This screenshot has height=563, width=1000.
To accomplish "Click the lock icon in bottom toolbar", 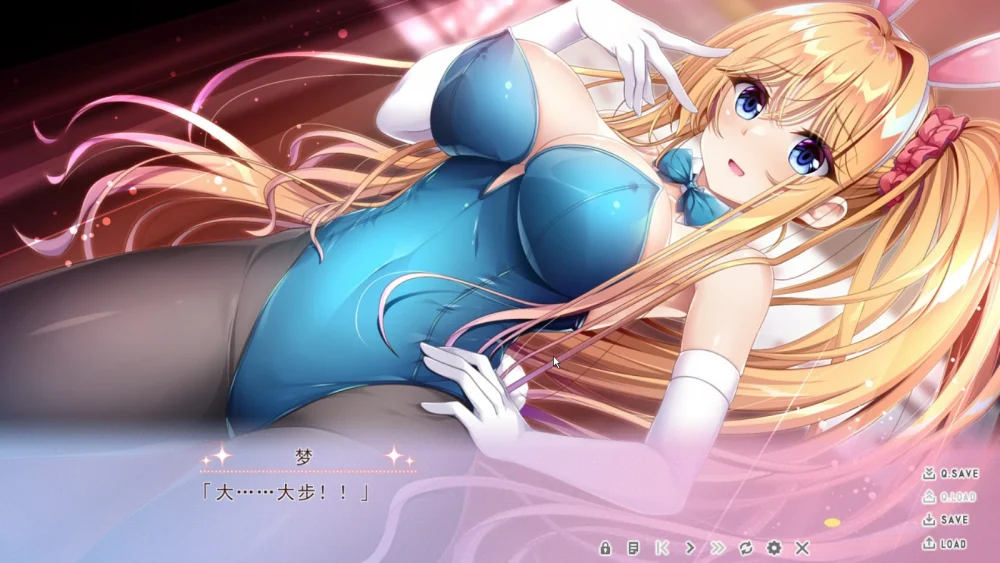I will click(605, 548).
